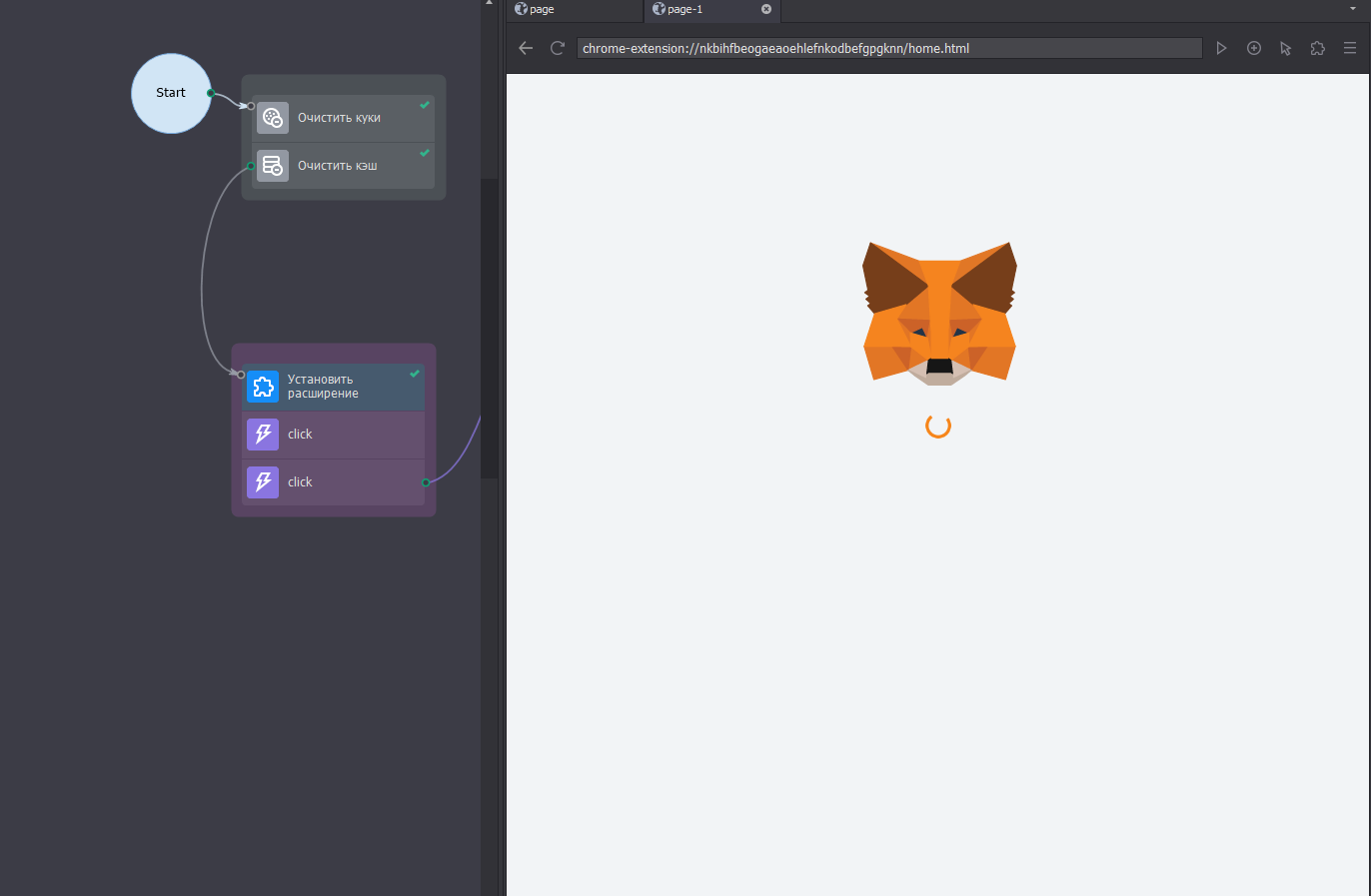Click the URL address bar
This screenshot has width=1371, height=896.
889,48
